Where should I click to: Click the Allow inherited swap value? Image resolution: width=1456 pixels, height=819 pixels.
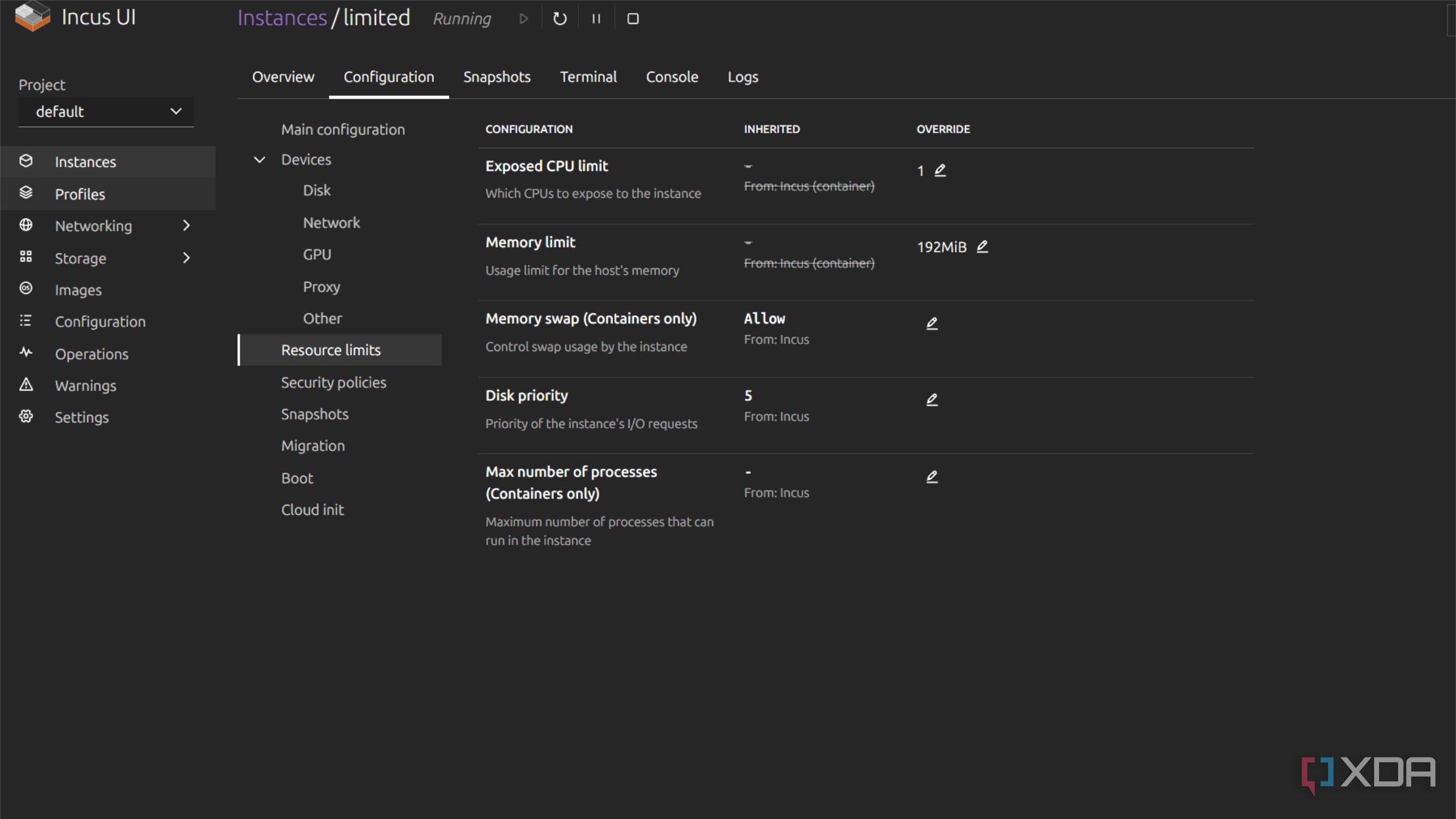(x=764, y=319)
